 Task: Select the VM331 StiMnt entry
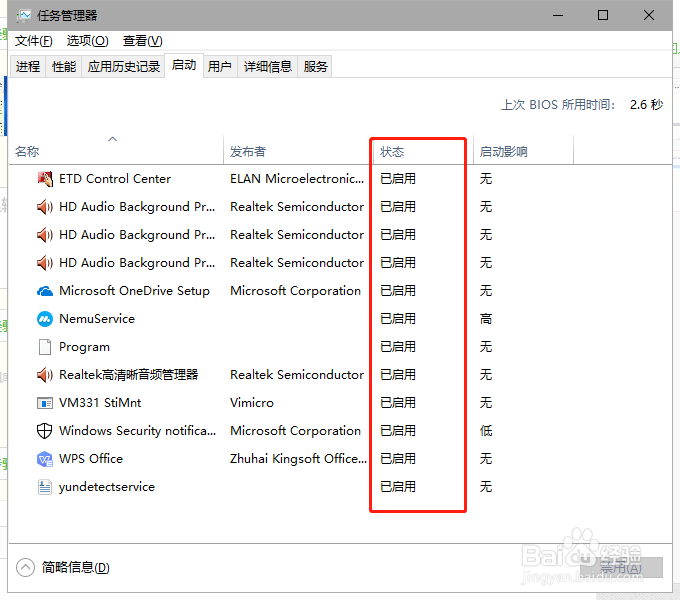coord(100,403)
